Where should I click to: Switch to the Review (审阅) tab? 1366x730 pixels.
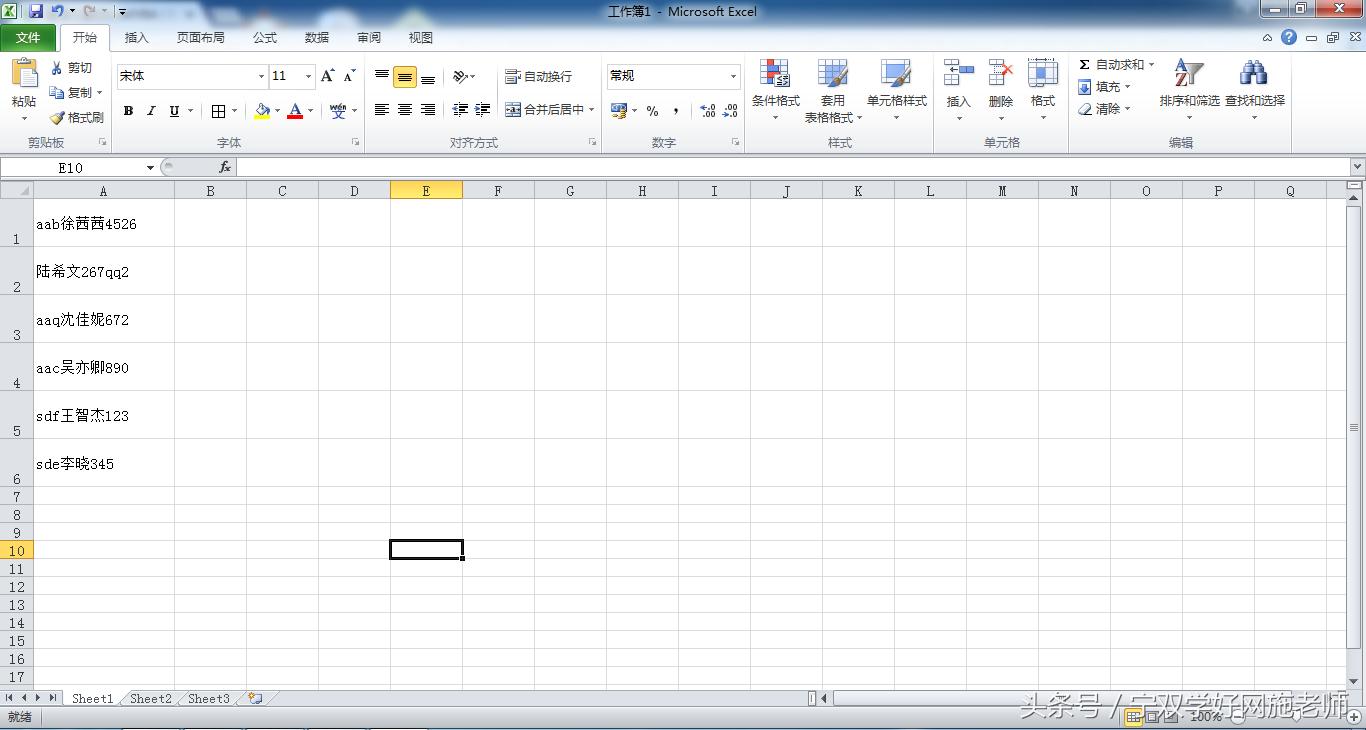point(369,38)
